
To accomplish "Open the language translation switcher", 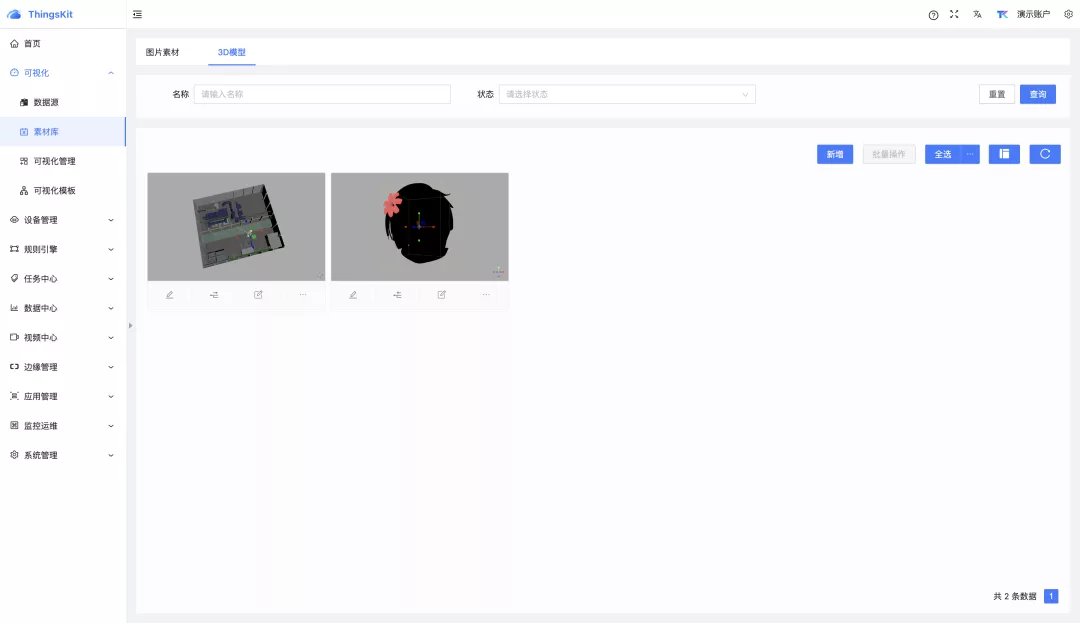I will [x=977, y=15].
